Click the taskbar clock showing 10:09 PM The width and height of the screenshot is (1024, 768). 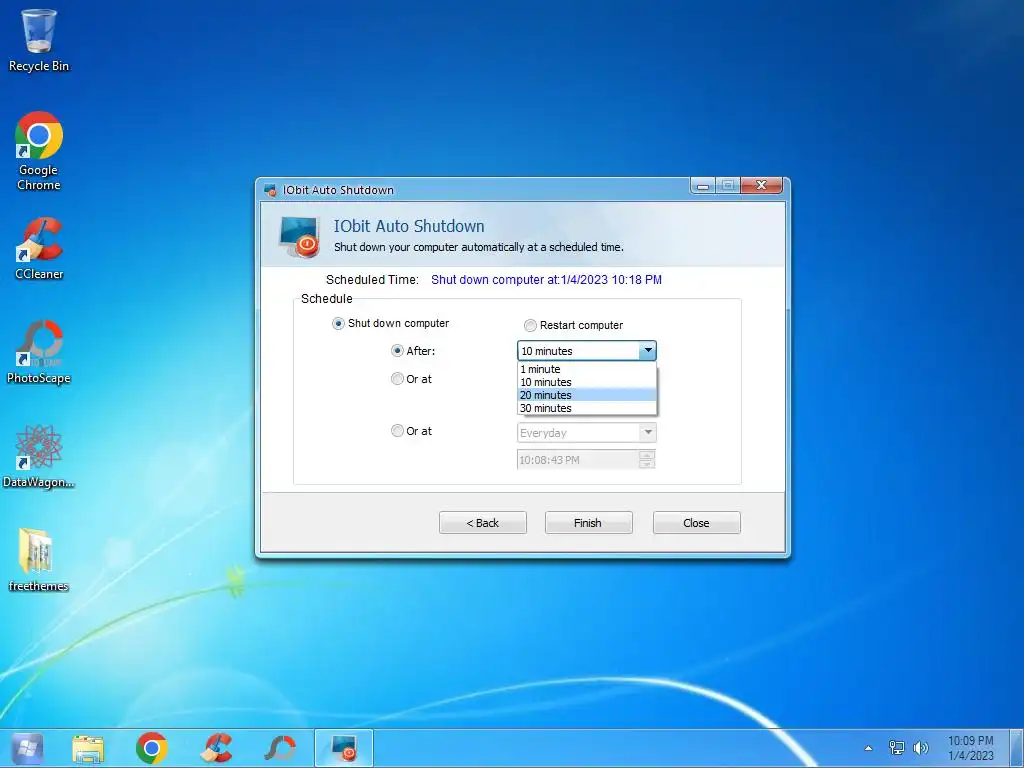(970, 748)
